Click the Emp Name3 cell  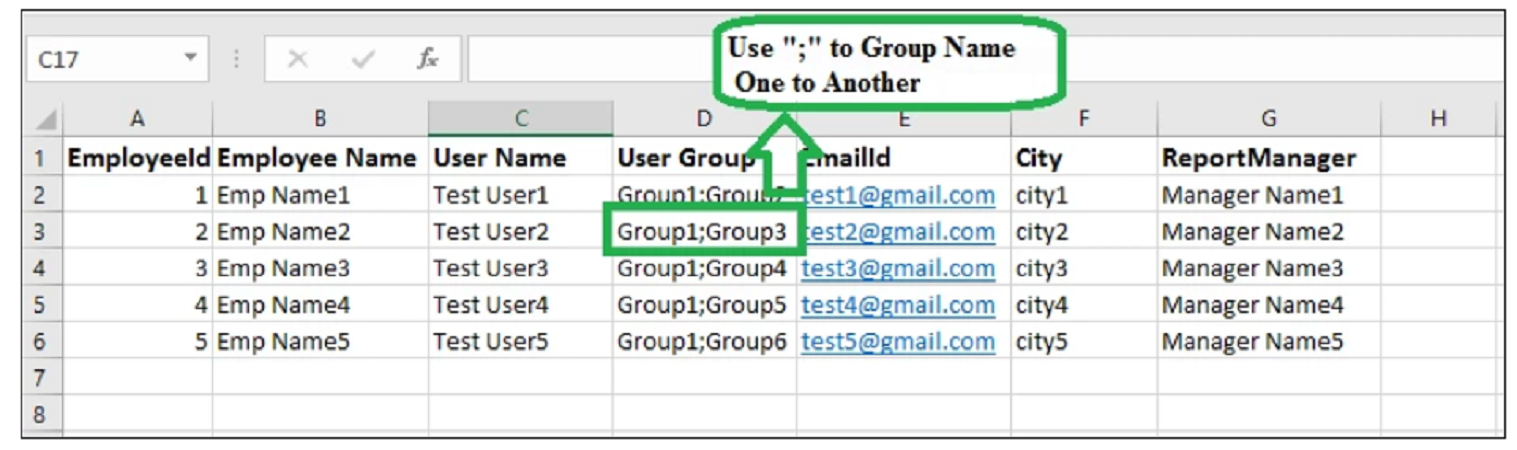tap(320, 268)
